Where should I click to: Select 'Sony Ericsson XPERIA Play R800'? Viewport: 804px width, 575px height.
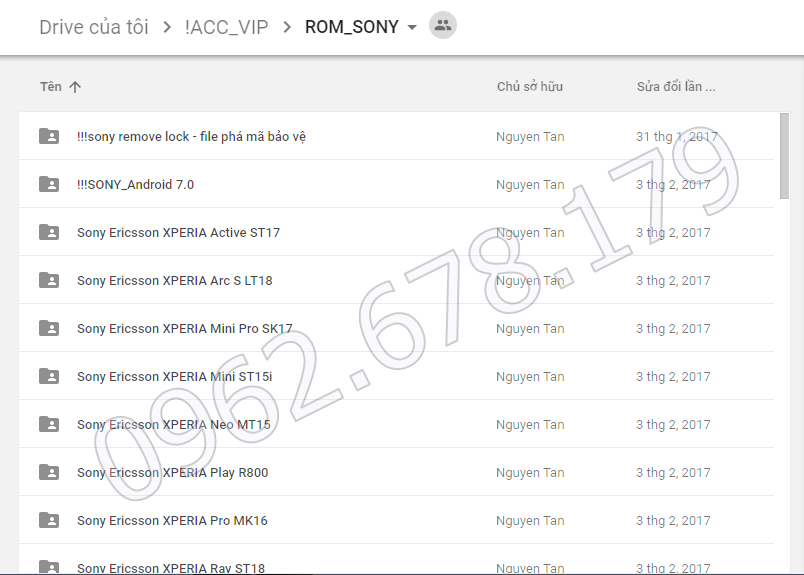coord(173,472)
